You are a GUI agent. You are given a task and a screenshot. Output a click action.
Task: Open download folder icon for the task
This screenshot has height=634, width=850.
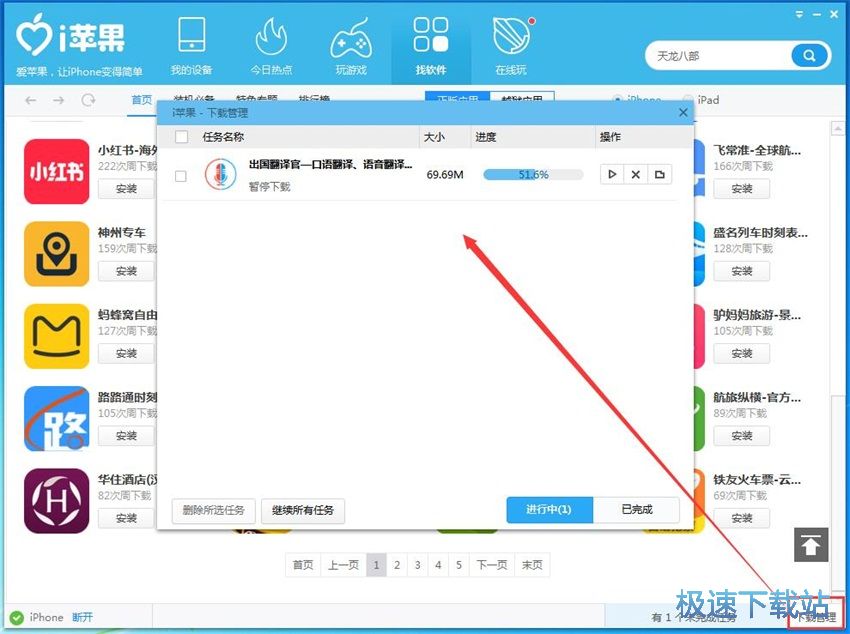[659, 174]
